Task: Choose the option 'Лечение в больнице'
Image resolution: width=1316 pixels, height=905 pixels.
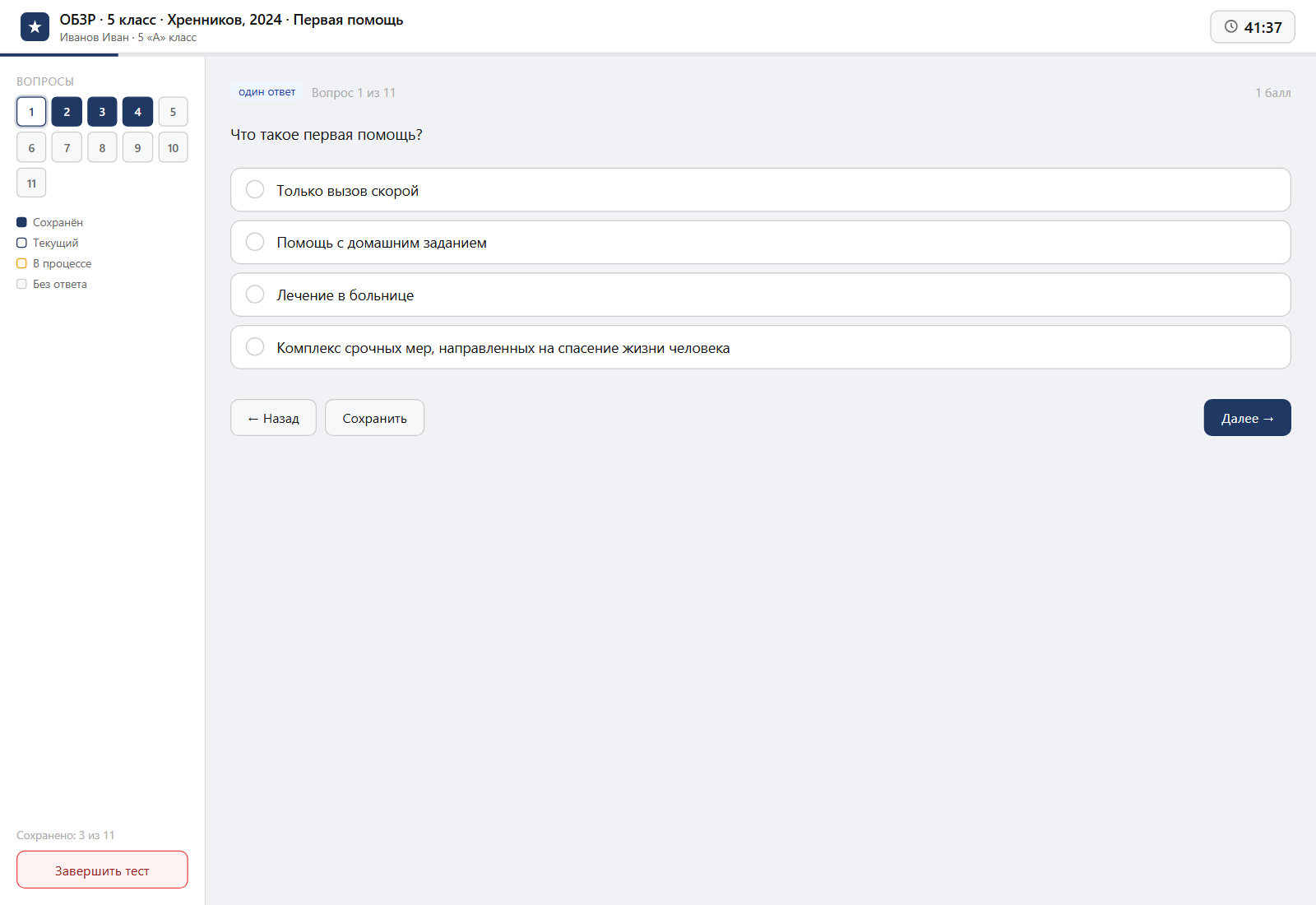Action: pos(760,295)
